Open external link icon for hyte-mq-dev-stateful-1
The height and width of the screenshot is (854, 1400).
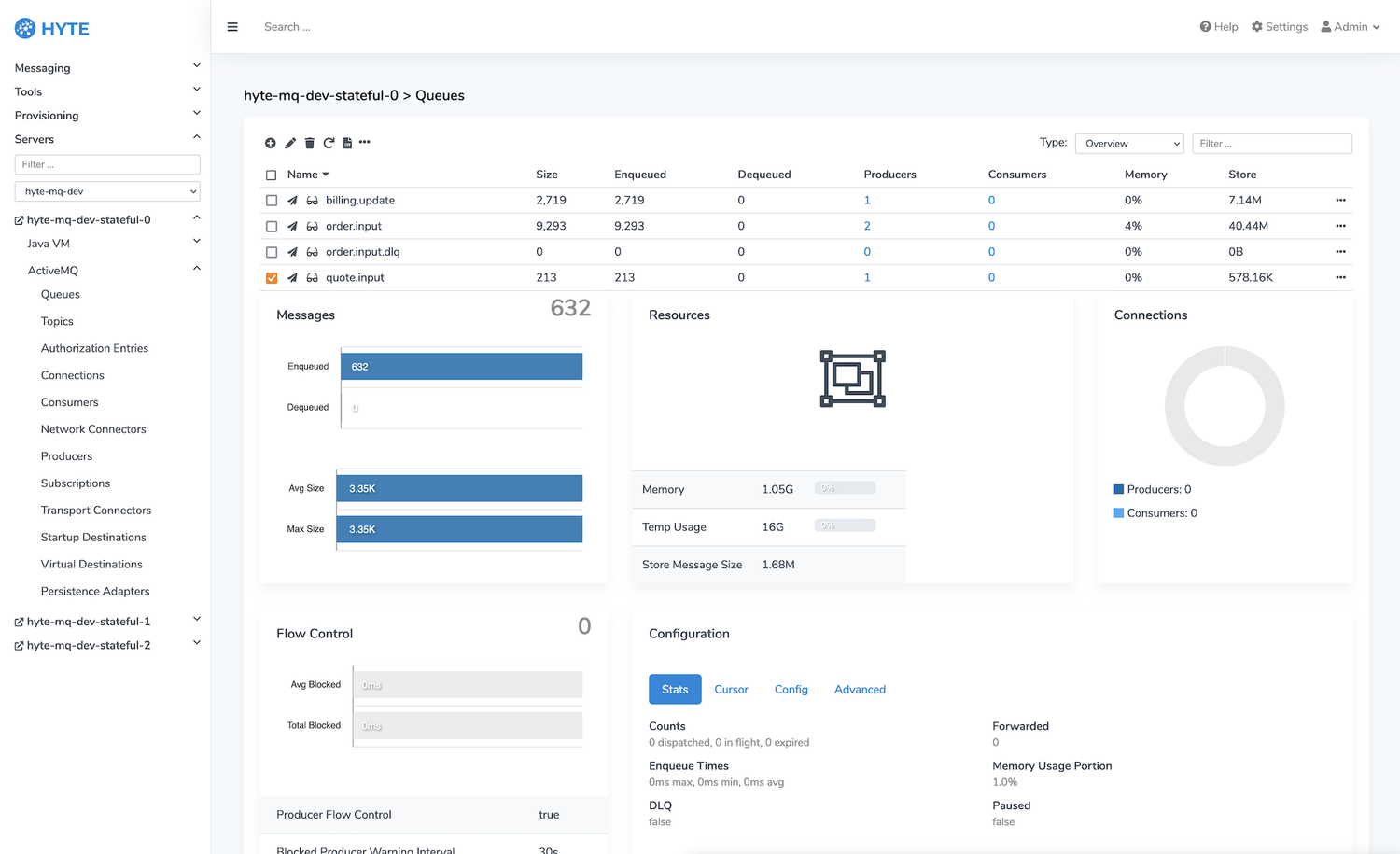click(x=19, y=623)
